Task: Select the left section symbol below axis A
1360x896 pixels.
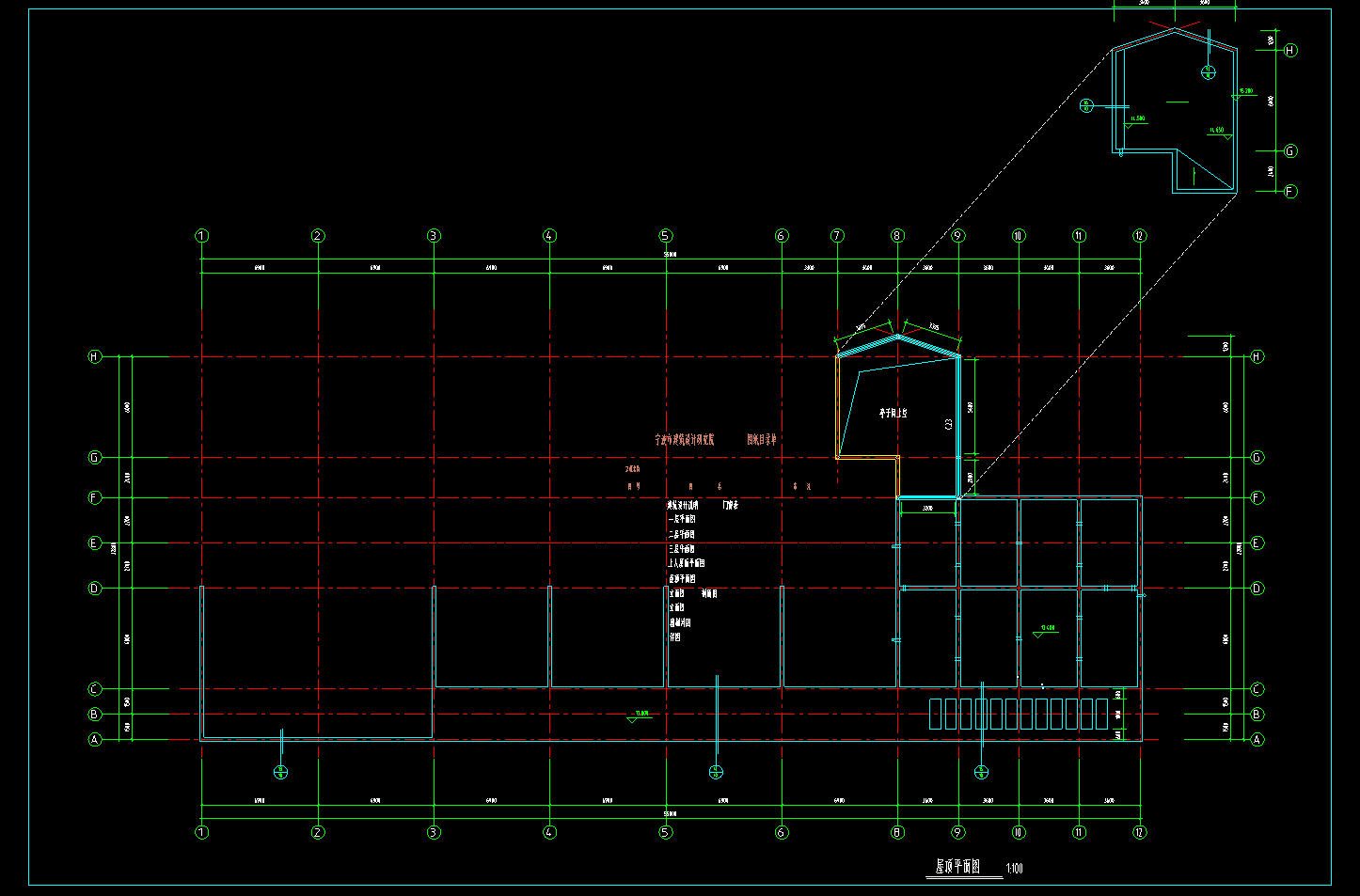Action: (280, 772)
